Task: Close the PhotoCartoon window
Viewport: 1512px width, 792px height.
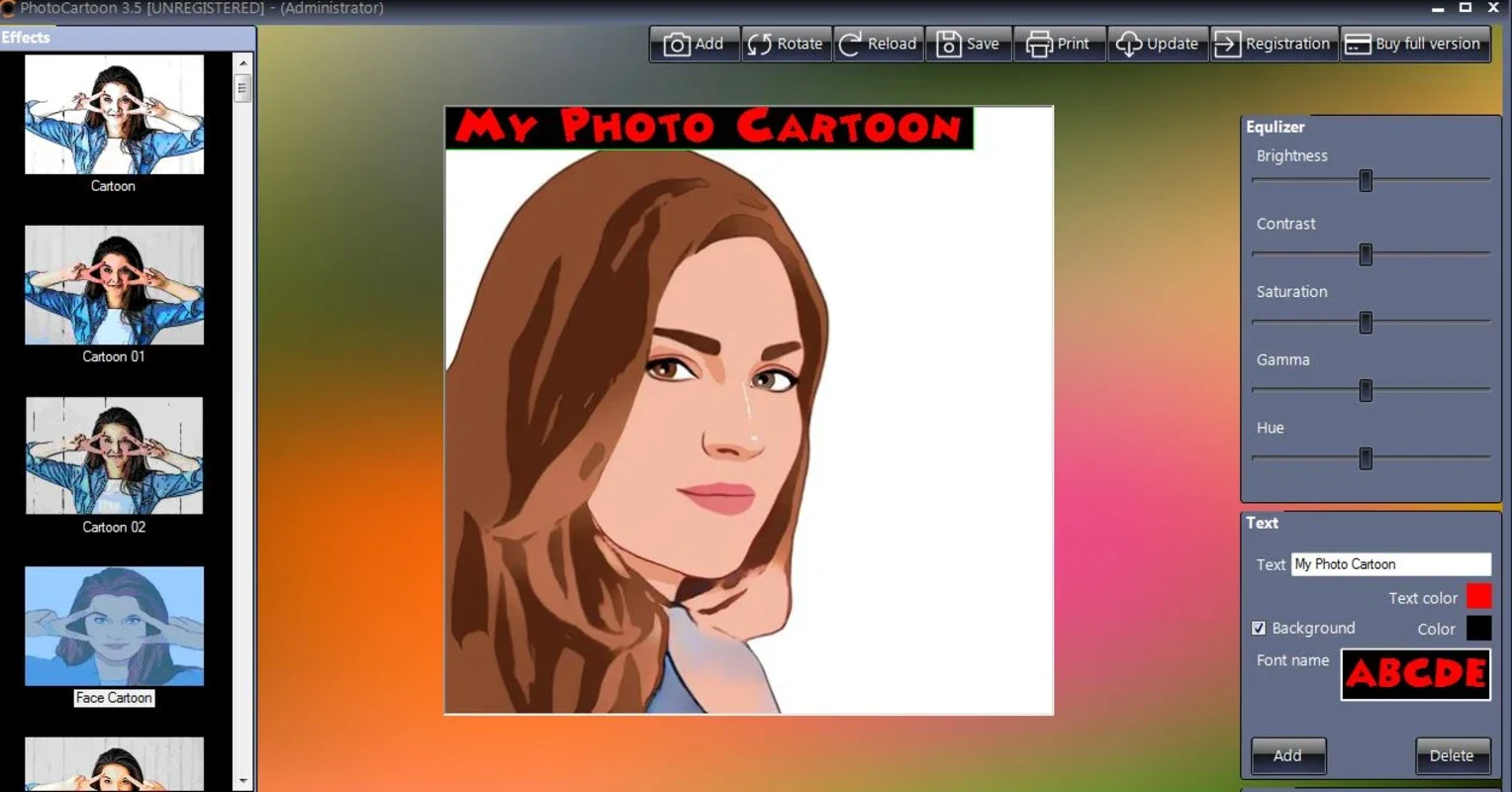Action: click(1493, 8)
